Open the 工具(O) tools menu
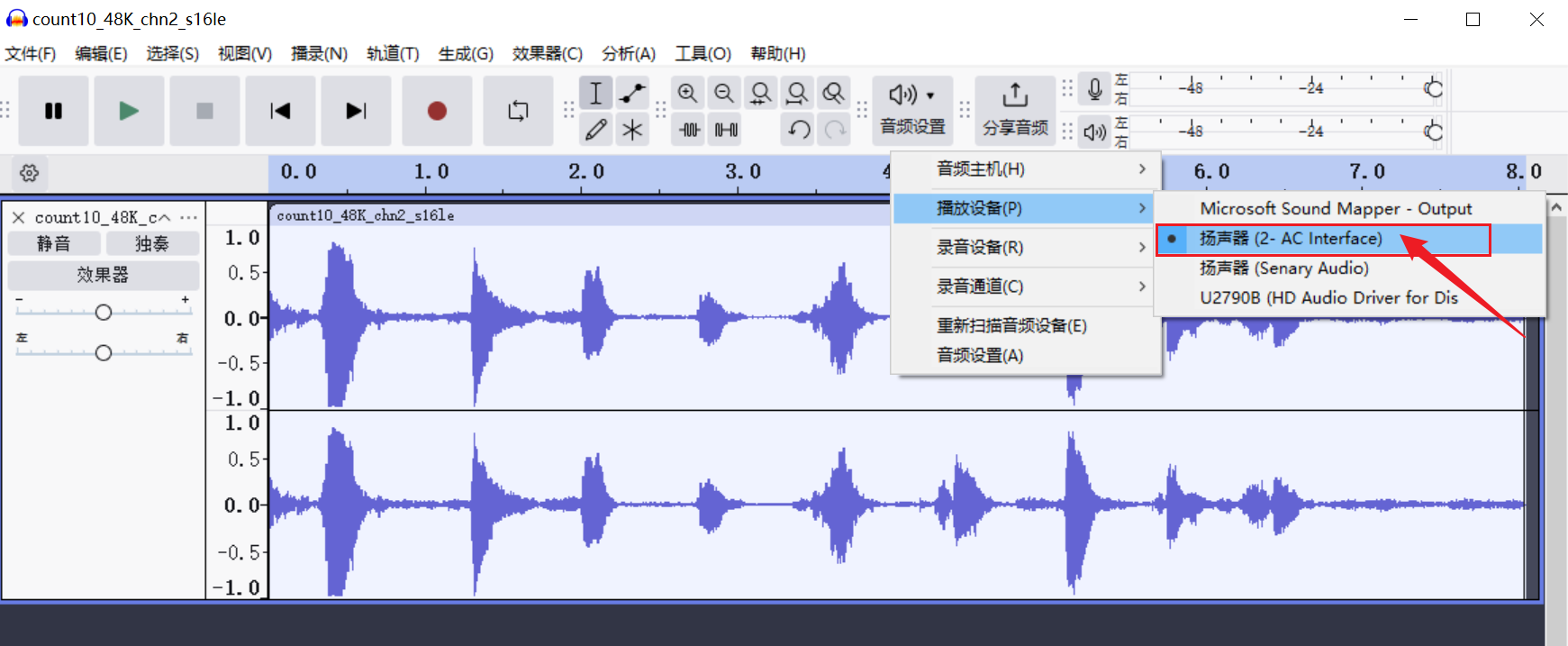Image resolution: width=1568 pixels, height=646 pixels. pos(703,54)
